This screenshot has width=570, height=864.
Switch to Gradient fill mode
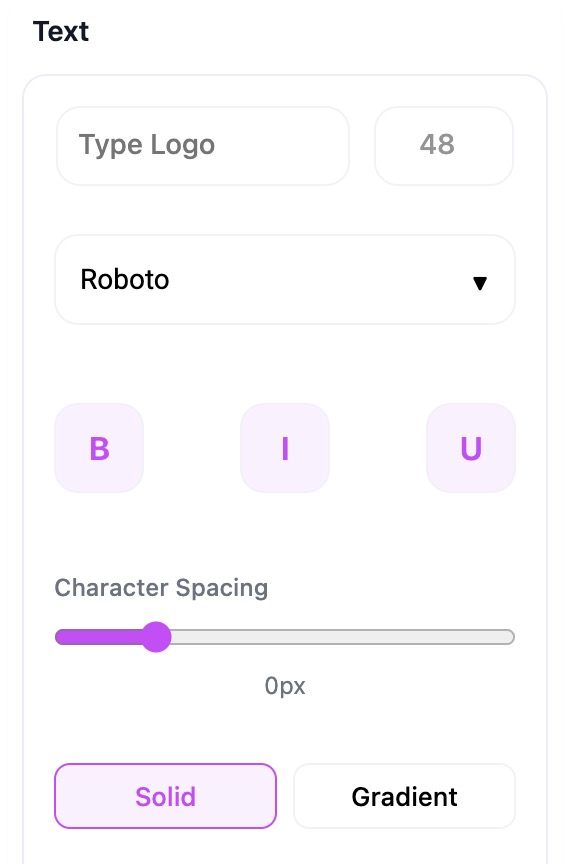pyautogui.click(x=405, y=796)
